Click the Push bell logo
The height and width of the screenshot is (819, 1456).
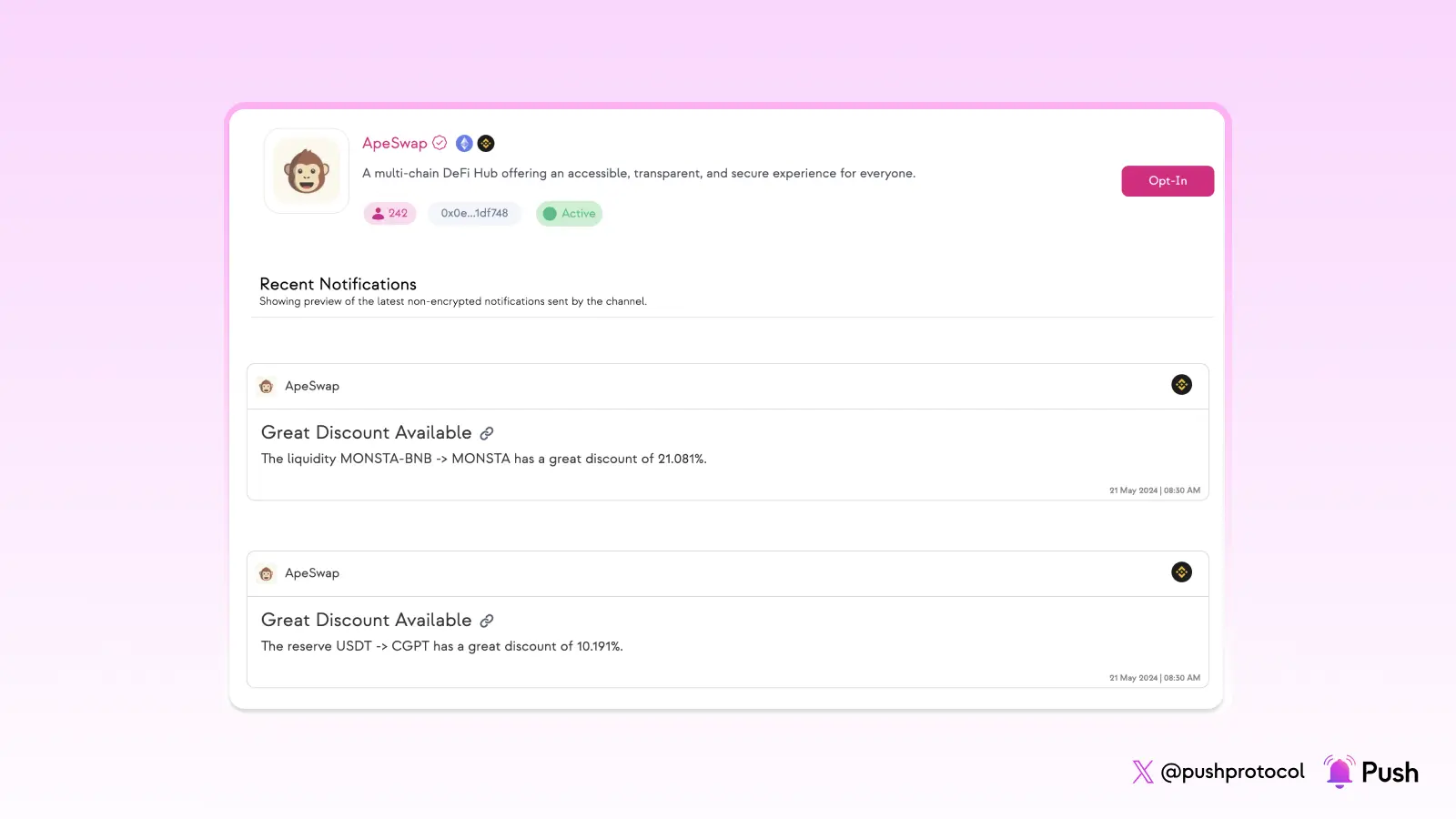pyautogui.click(x=1339, y=772)
